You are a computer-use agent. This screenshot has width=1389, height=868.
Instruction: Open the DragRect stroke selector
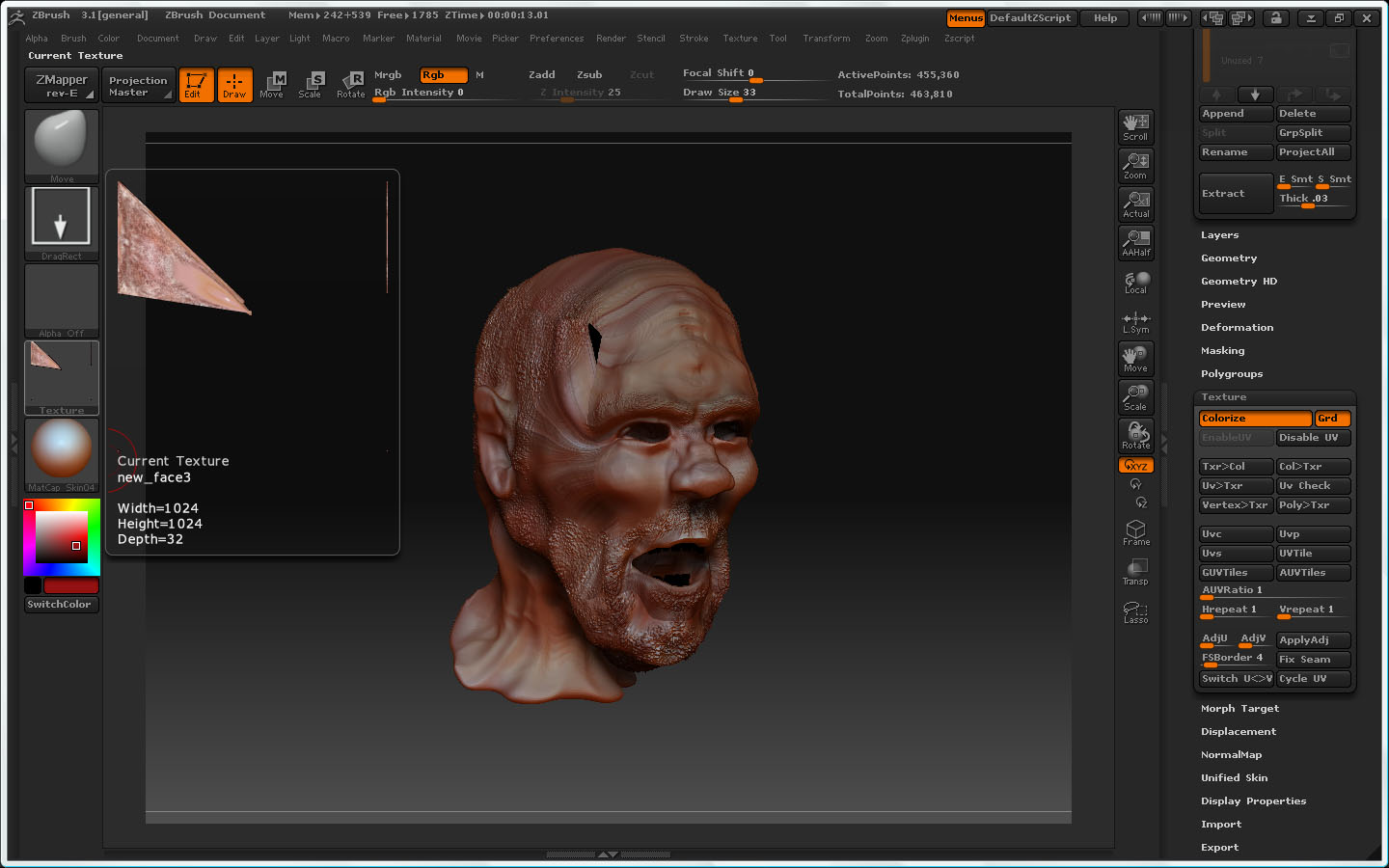pos(62,223)
